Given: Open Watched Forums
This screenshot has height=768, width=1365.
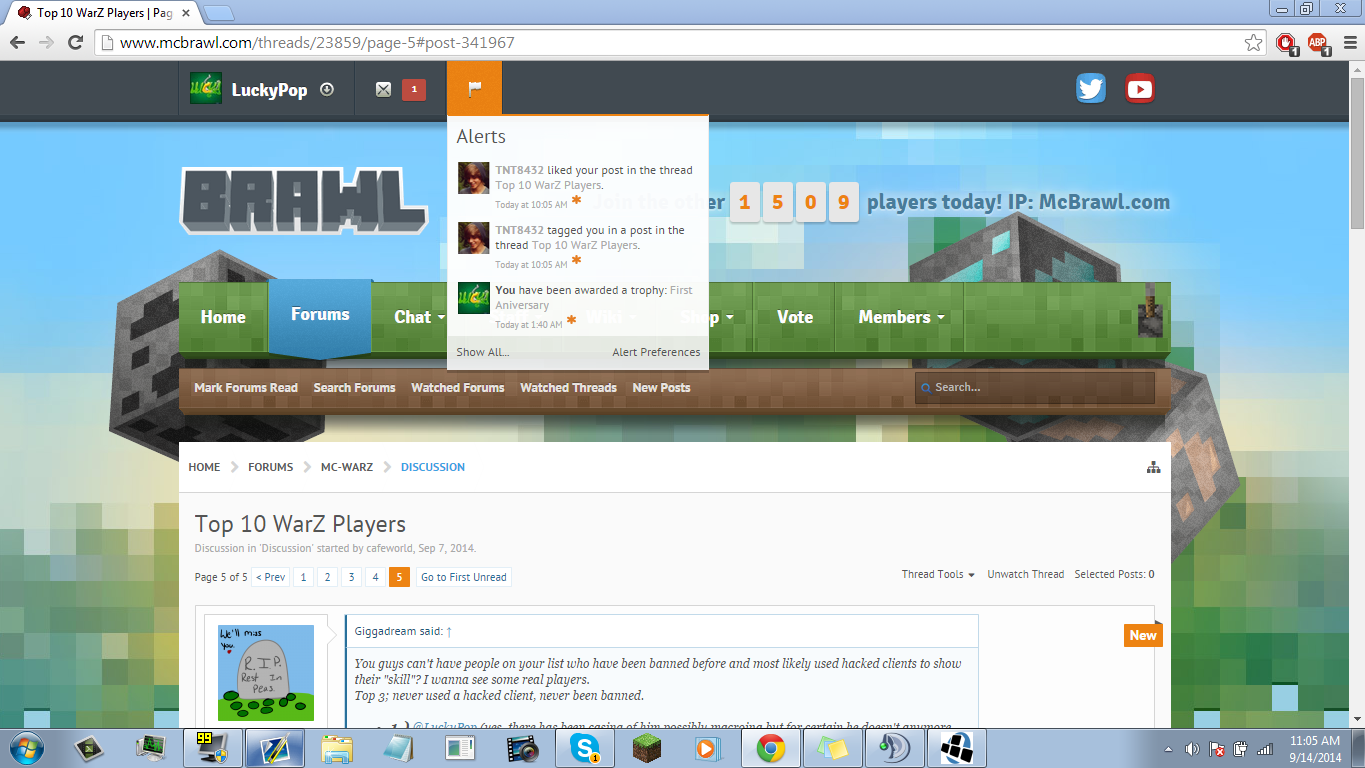Looking at the screenshot, I should [x=458, y=388].
